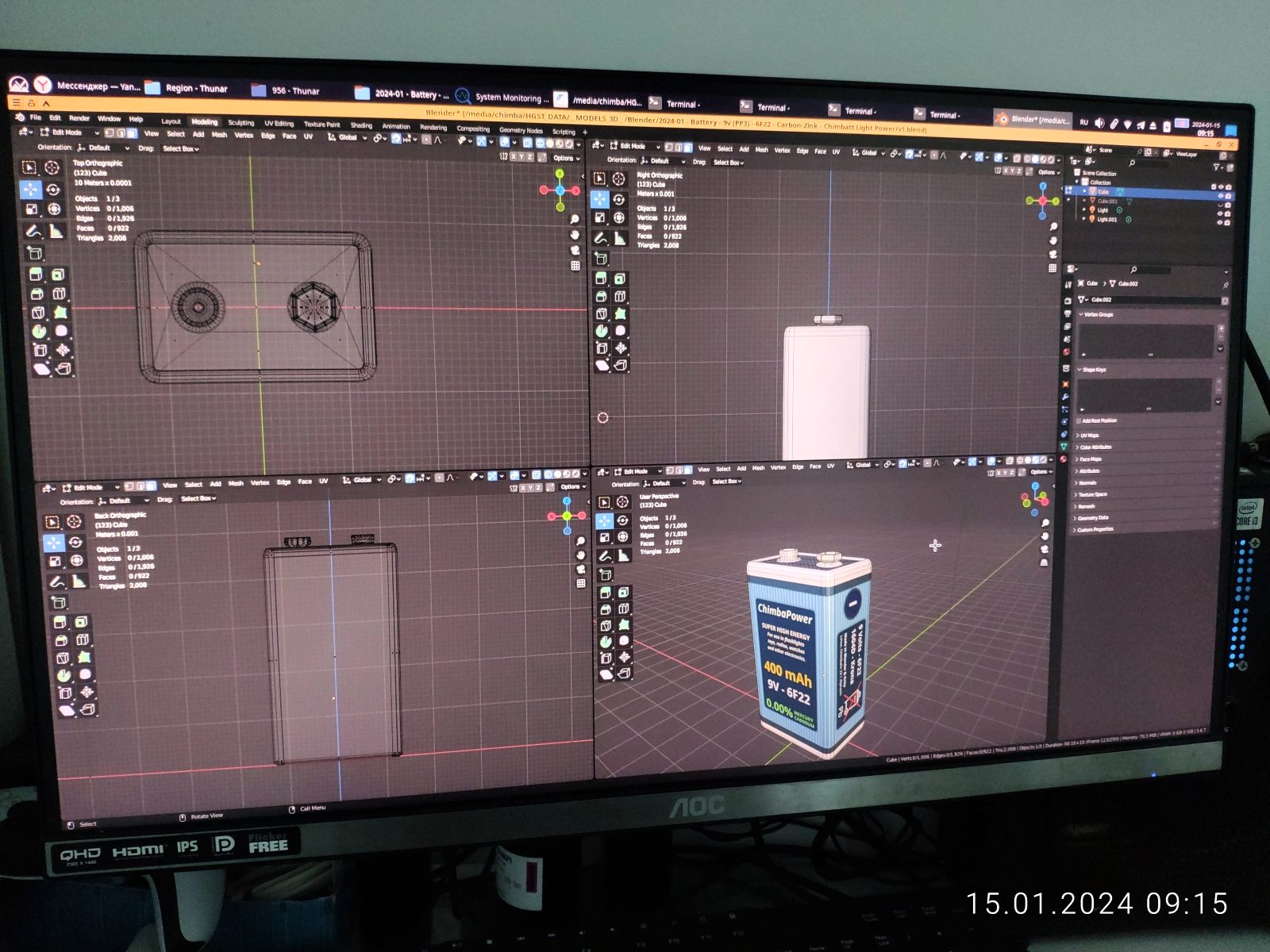
Task: Pick the Scale tool in Top Orthographic viewport
Action: 31,209
